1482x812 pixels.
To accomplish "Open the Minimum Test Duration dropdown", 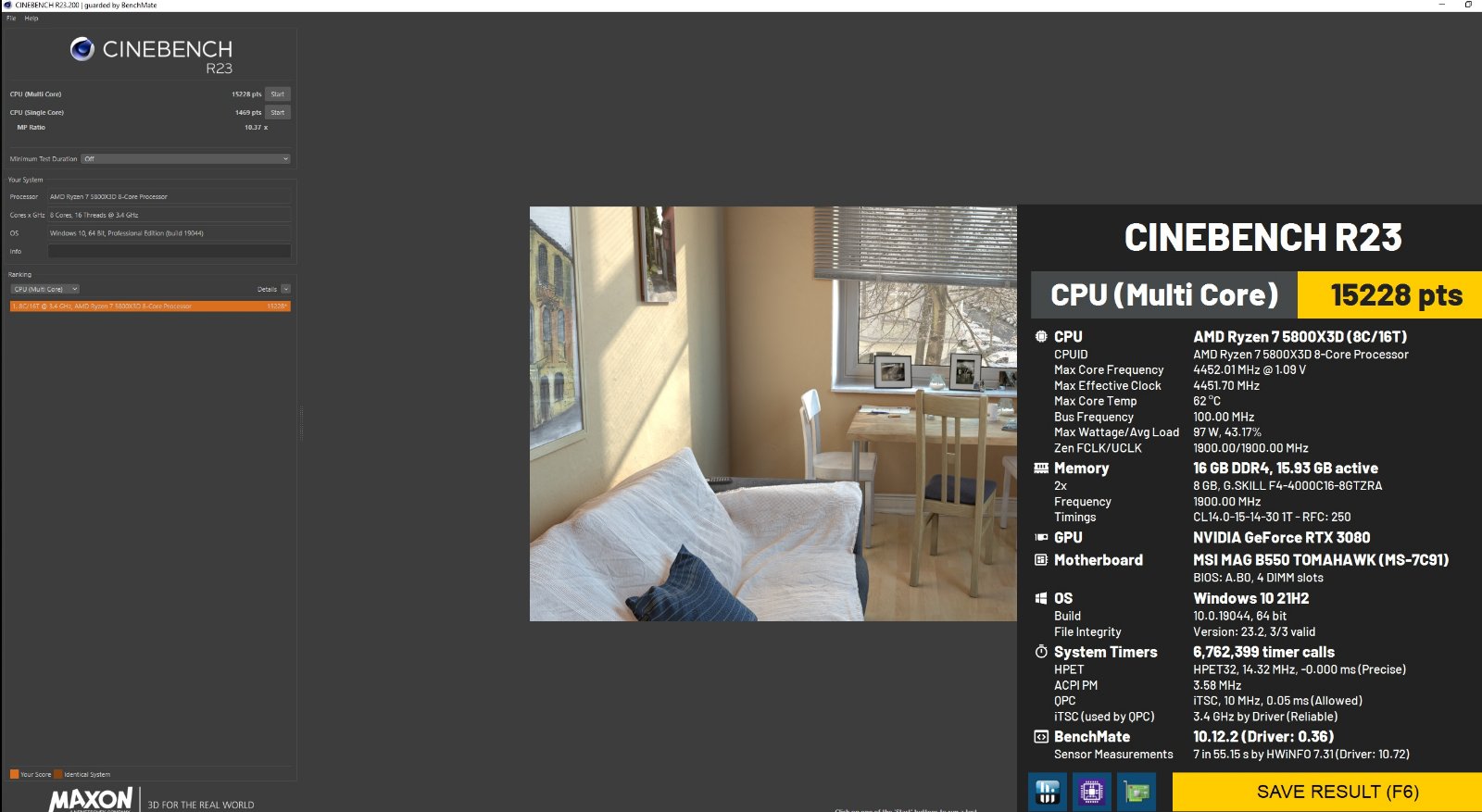I will coord(186,159).
